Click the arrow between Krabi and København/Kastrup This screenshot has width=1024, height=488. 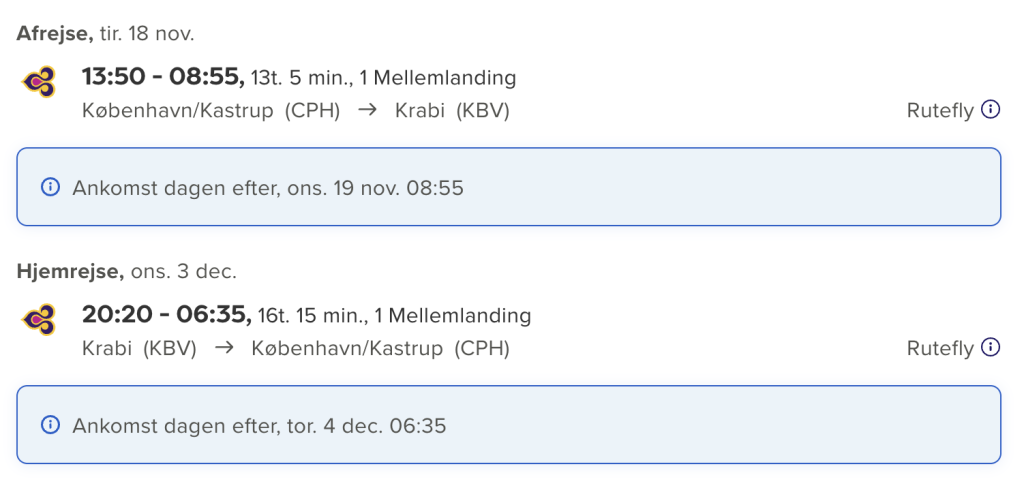coord(224,348)
